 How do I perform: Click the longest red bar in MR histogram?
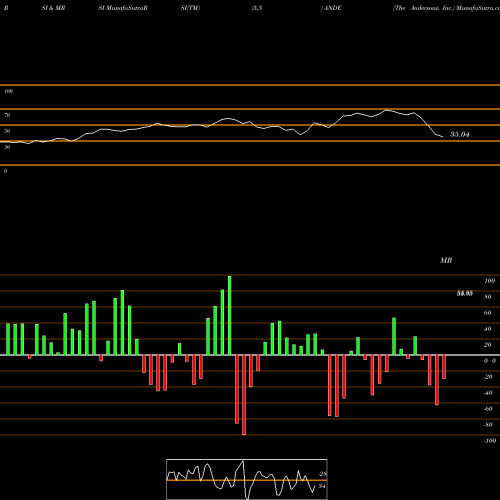(244, 395)
